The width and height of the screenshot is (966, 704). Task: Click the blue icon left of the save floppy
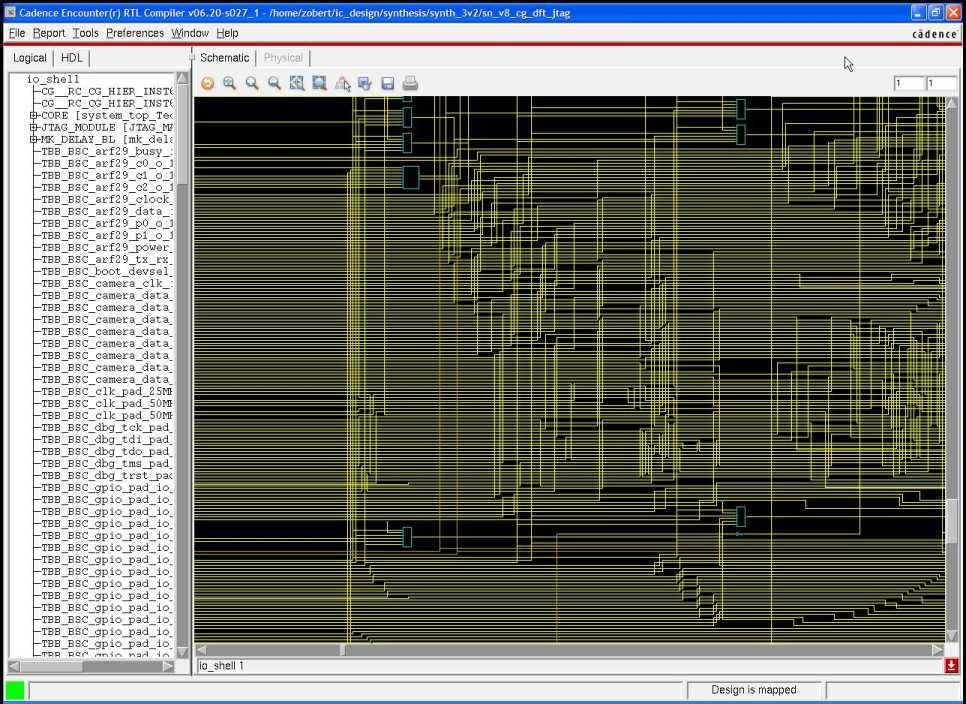click(365, 83)
